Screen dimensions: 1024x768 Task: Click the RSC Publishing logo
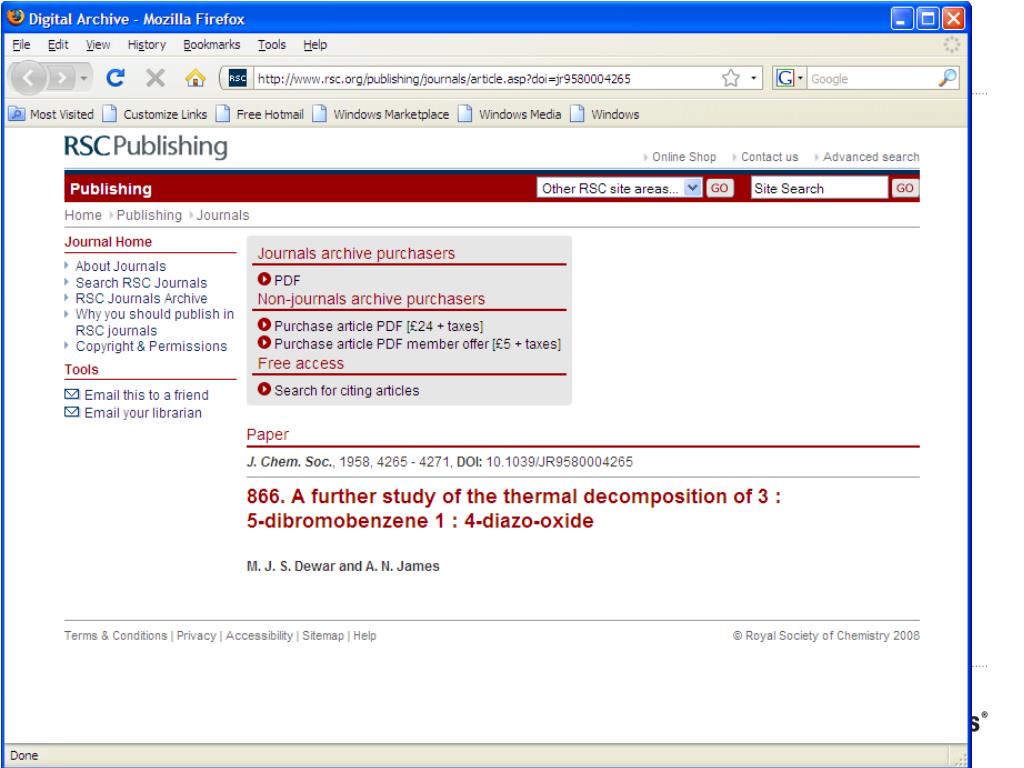(146, 147)
